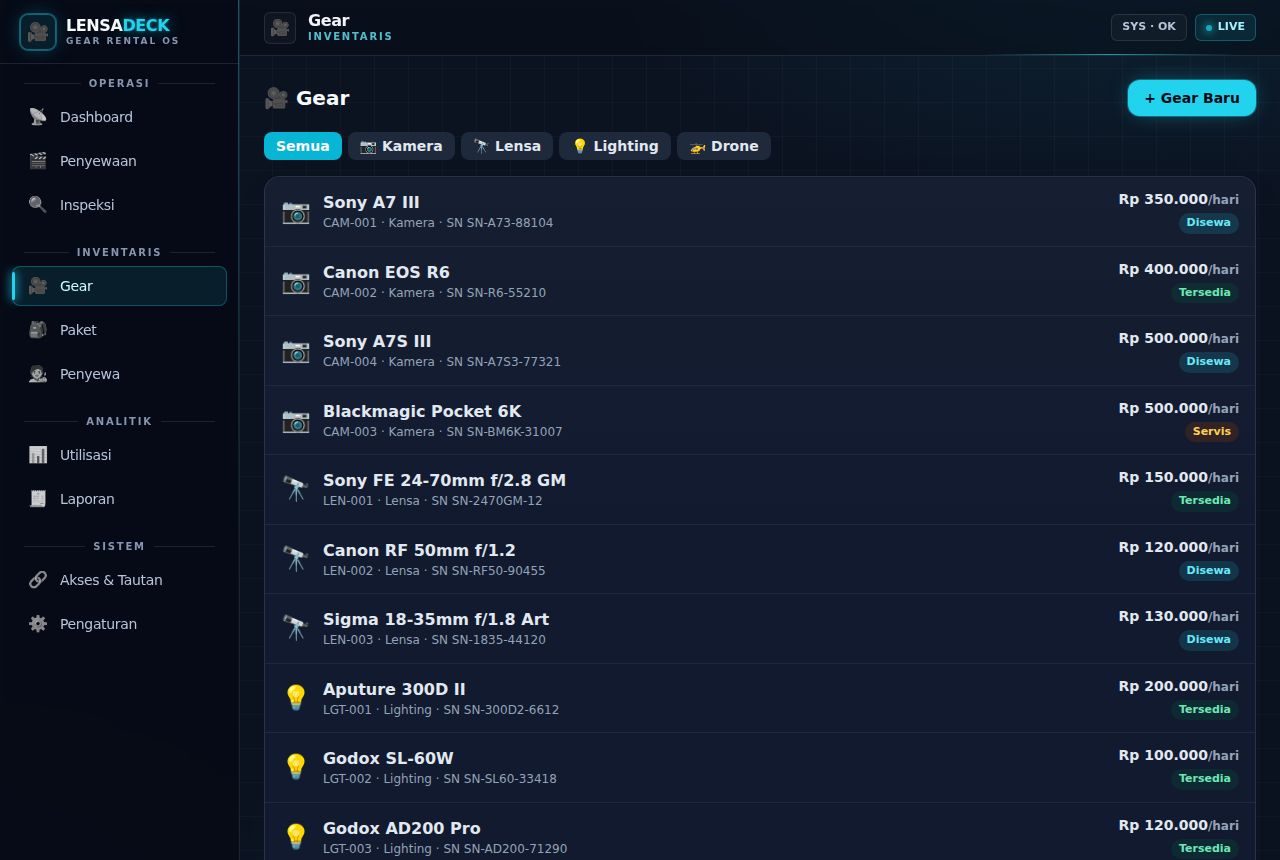
Task: Click bulb icon beside Aputure 300D II
Action: click(295, 698)
